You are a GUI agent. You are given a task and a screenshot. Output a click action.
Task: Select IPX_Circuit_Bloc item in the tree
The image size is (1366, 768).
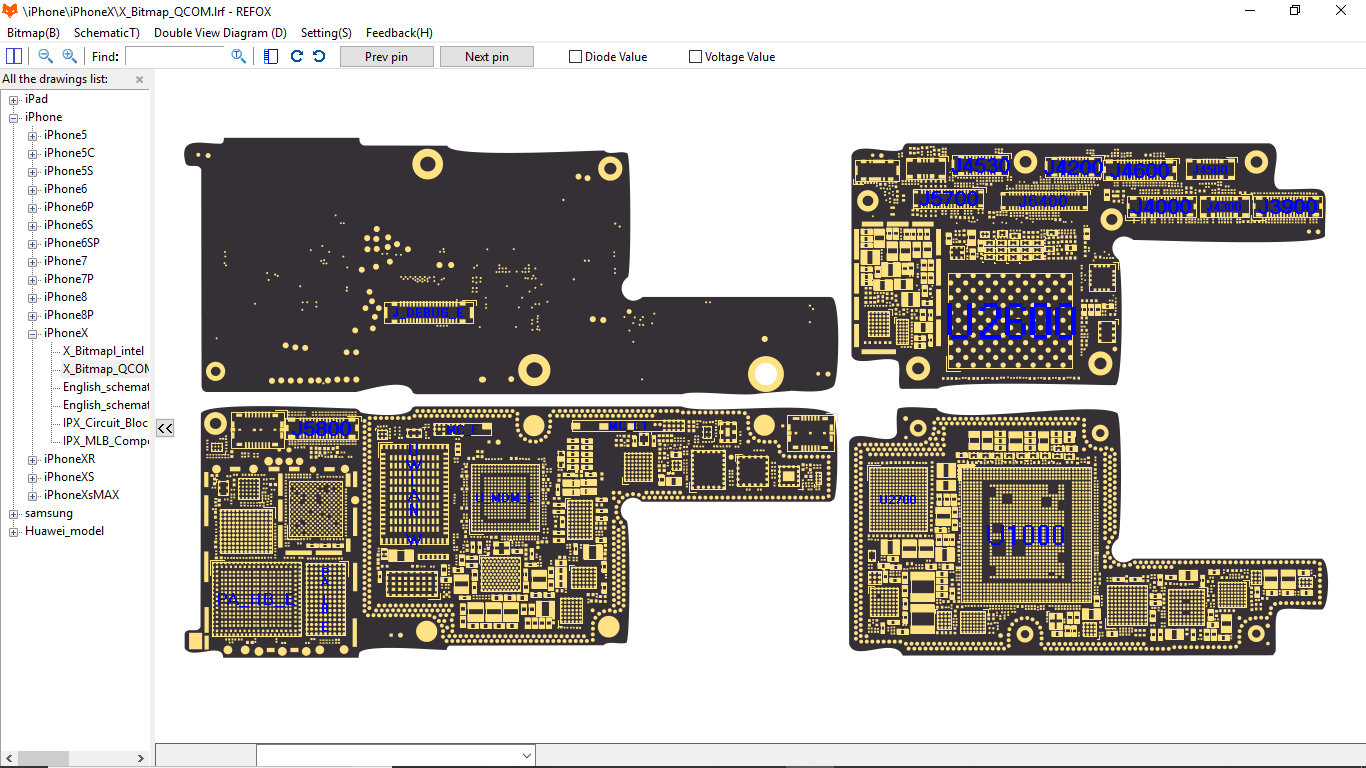(x=105, y=423)
